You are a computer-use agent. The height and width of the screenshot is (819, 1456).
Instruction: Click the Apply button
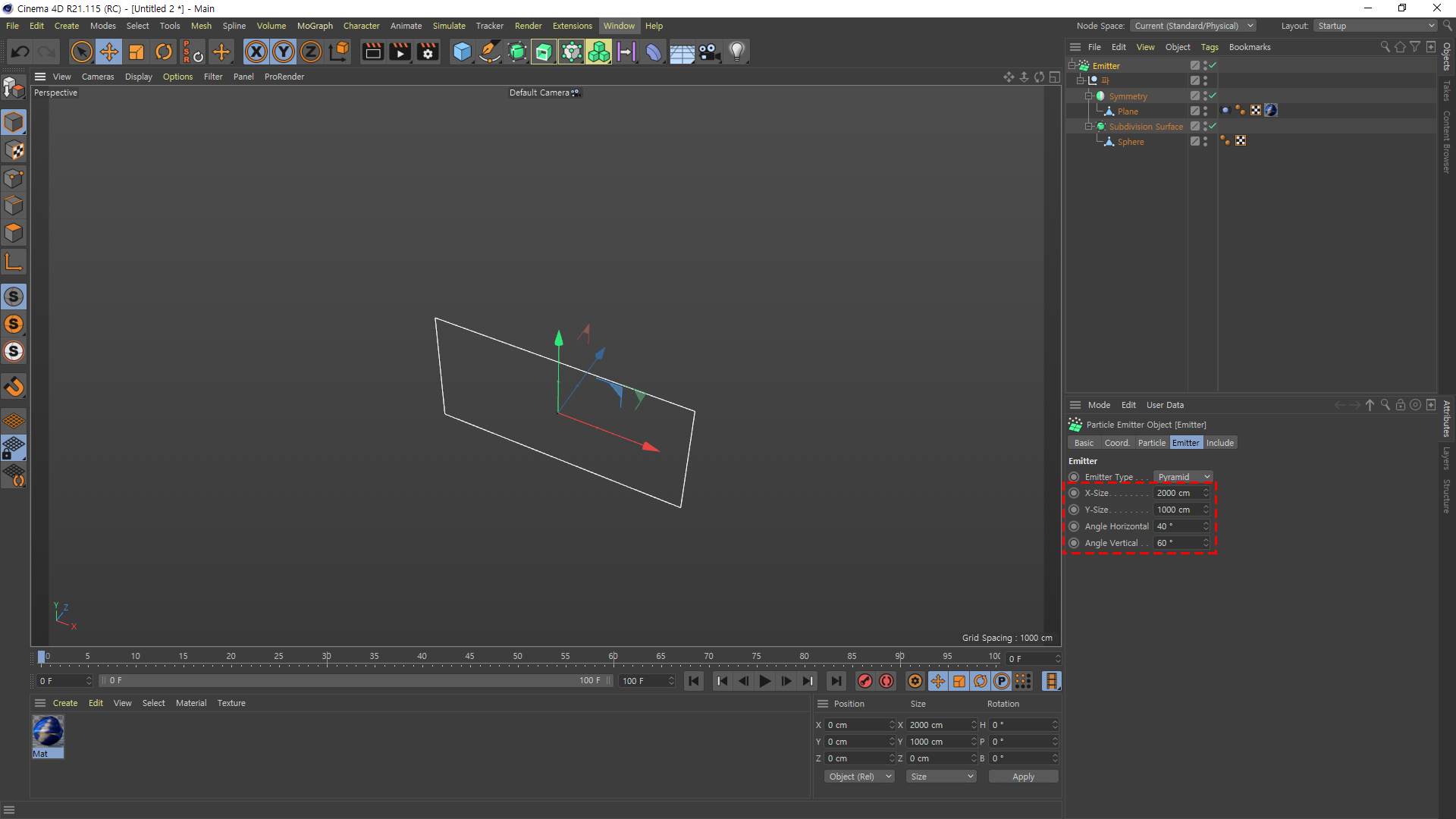coord(1023,777)
